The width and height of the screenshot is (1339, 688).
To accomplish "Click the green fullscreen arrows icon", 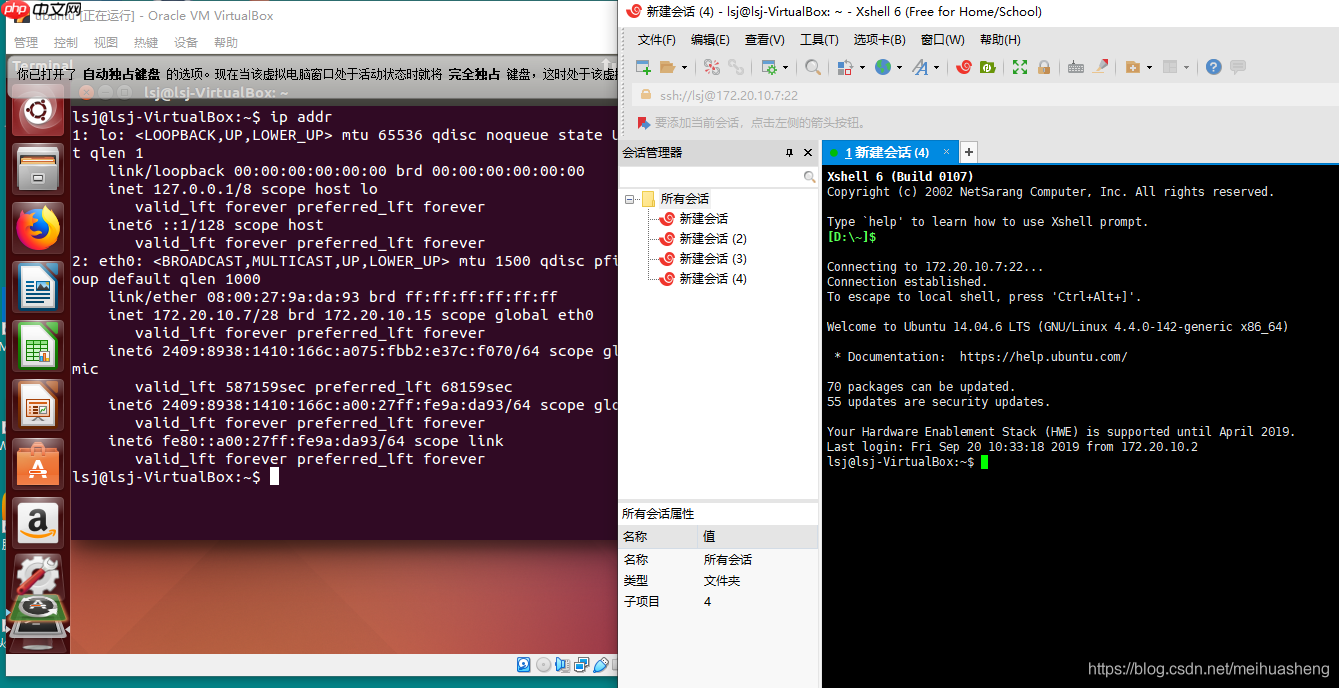I will tap(1019, 67).
